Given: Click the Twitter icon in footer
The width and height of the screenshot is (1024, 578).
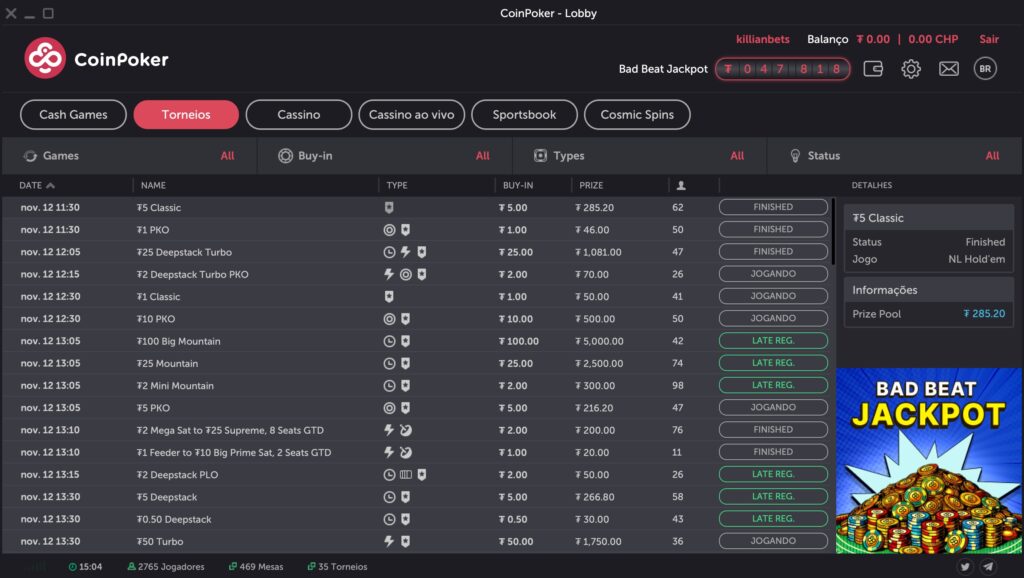Looking at the screenshot, I should pyautogui.click(x=965, y=566).
